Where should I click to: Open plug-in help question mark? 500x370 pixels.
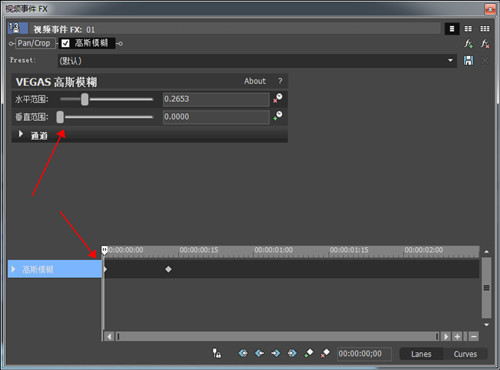click(280, 81)
